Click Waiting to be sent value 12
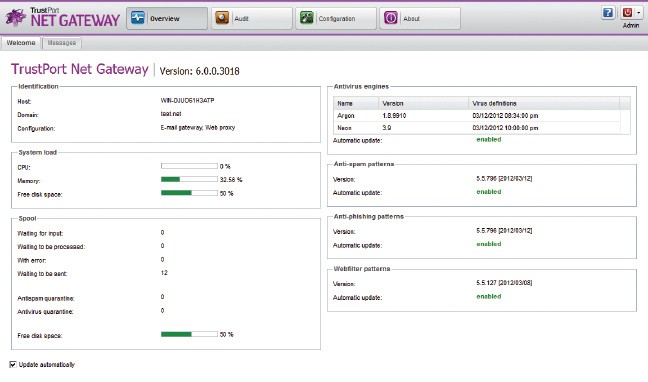The image size is (648, 382). [x=164, y=273]
